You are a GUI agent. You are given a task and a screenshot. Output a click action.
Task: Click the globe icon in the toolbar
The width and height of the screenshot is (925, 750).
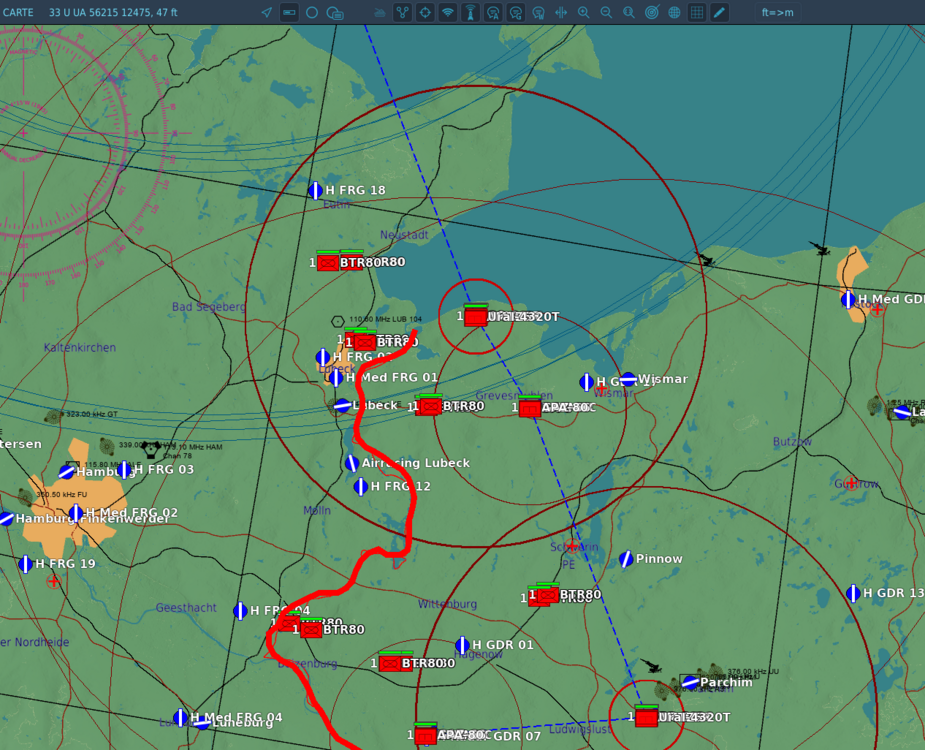(672, 12)
